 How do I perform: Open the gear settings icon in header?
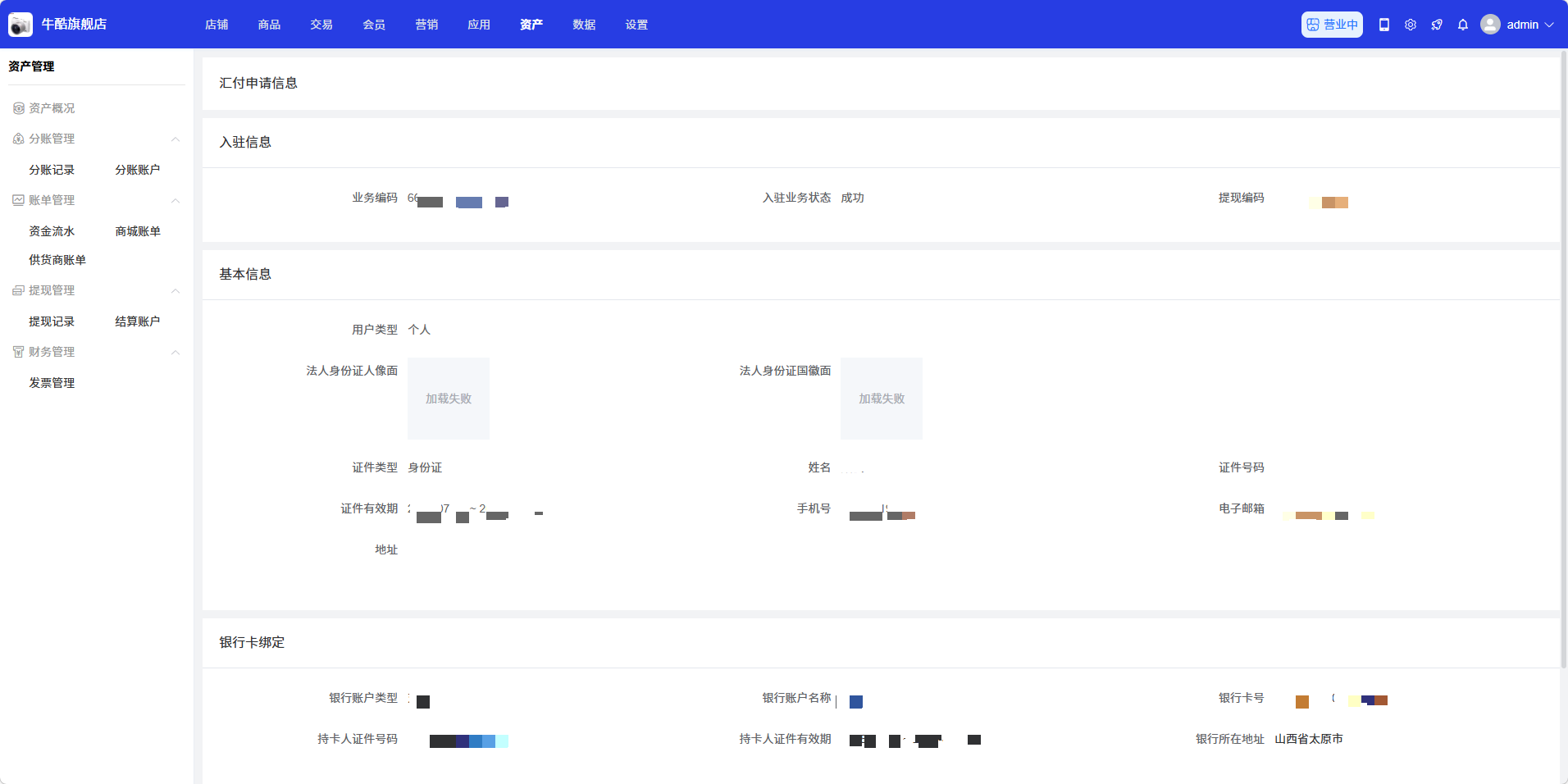pyautogui.click(x=1411, y=25)
